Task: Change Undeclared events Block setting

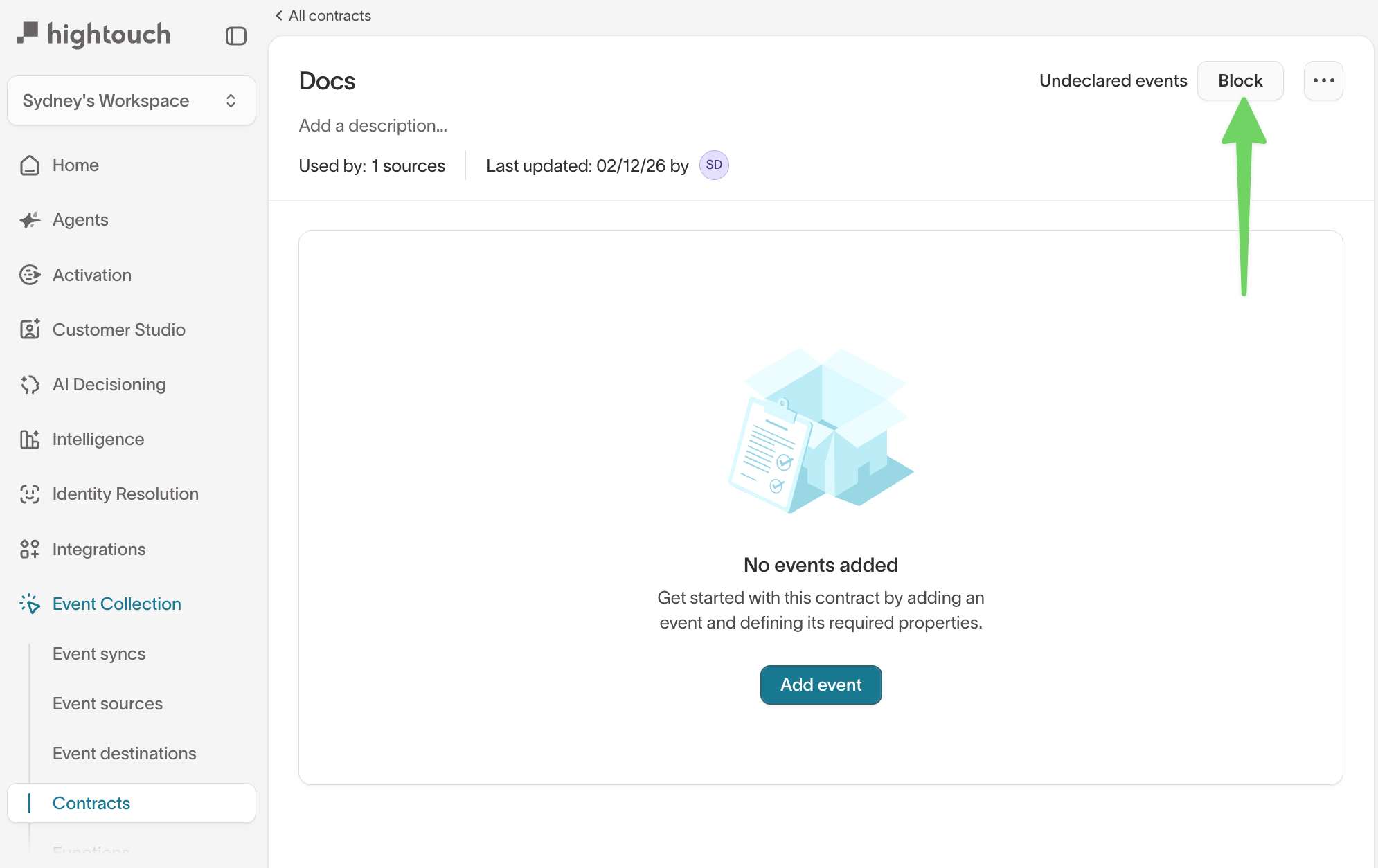Action: point(1240,81)
